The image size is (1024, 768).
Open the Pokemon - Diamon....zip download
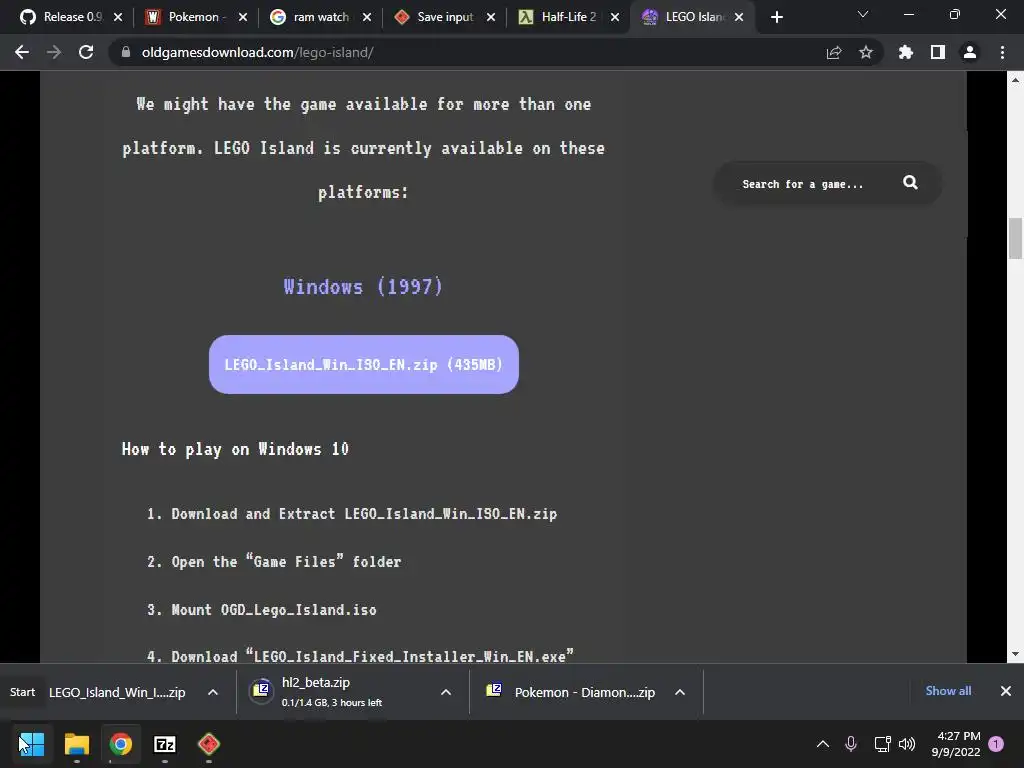click(x=571, y=692)
